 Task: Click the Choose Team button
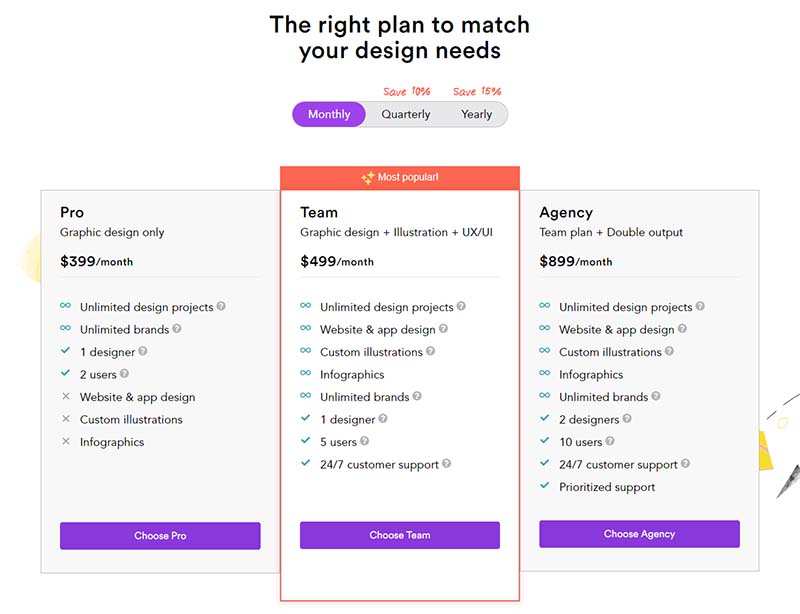point(400,535)
